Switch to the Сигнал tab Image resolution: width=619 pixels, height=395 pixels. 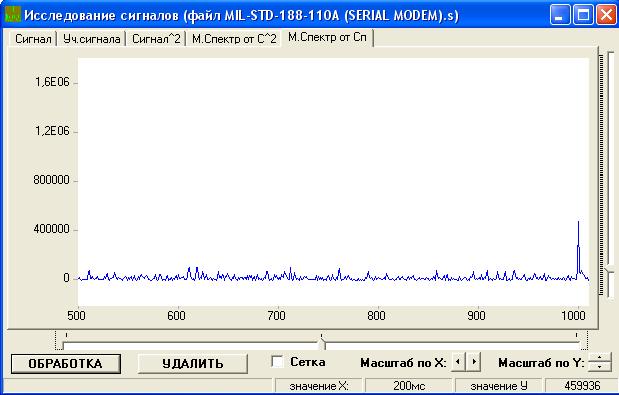point(33,39)
